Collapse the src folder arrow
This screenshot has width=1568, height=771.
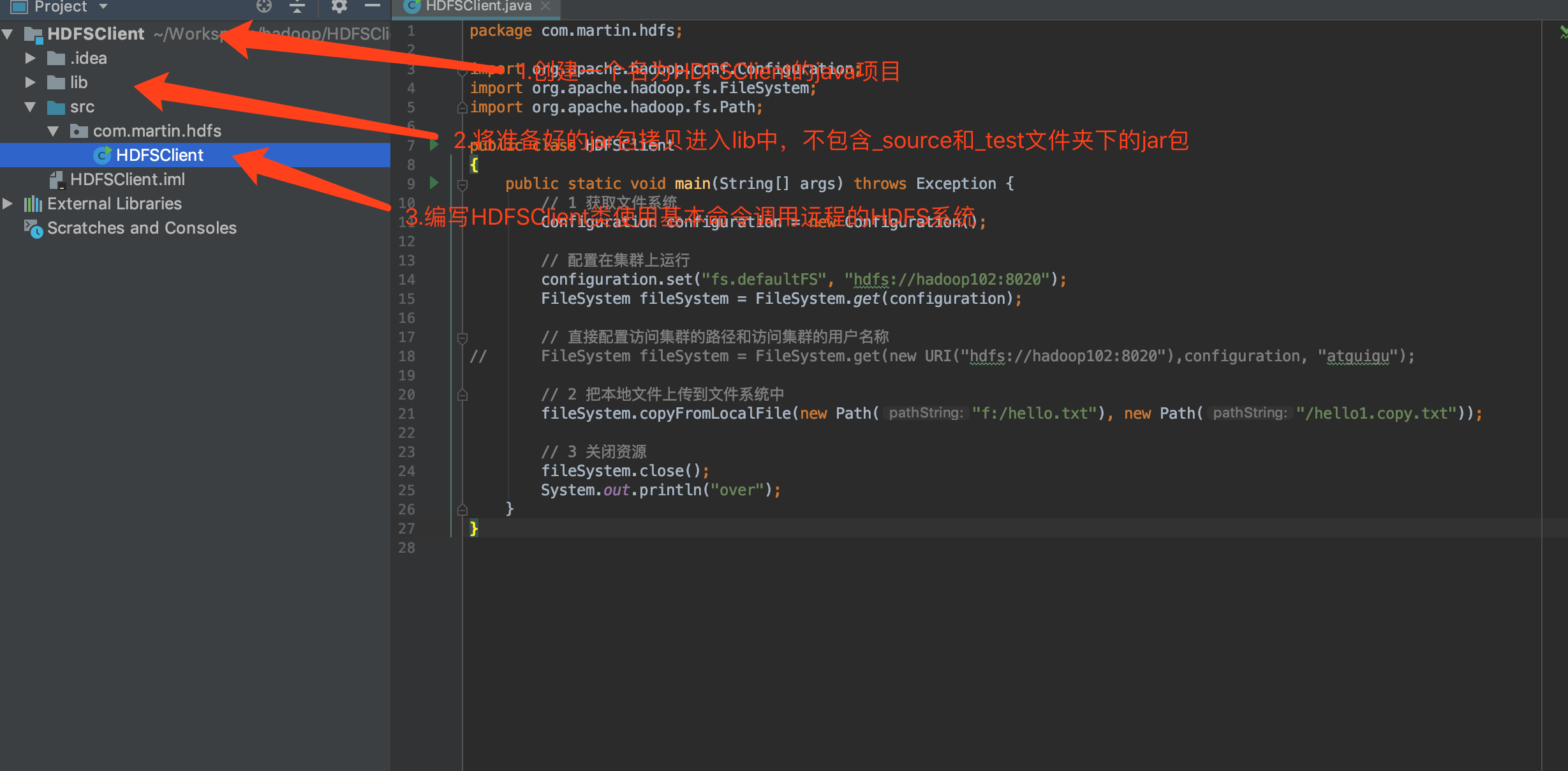(x=30, y=107)
